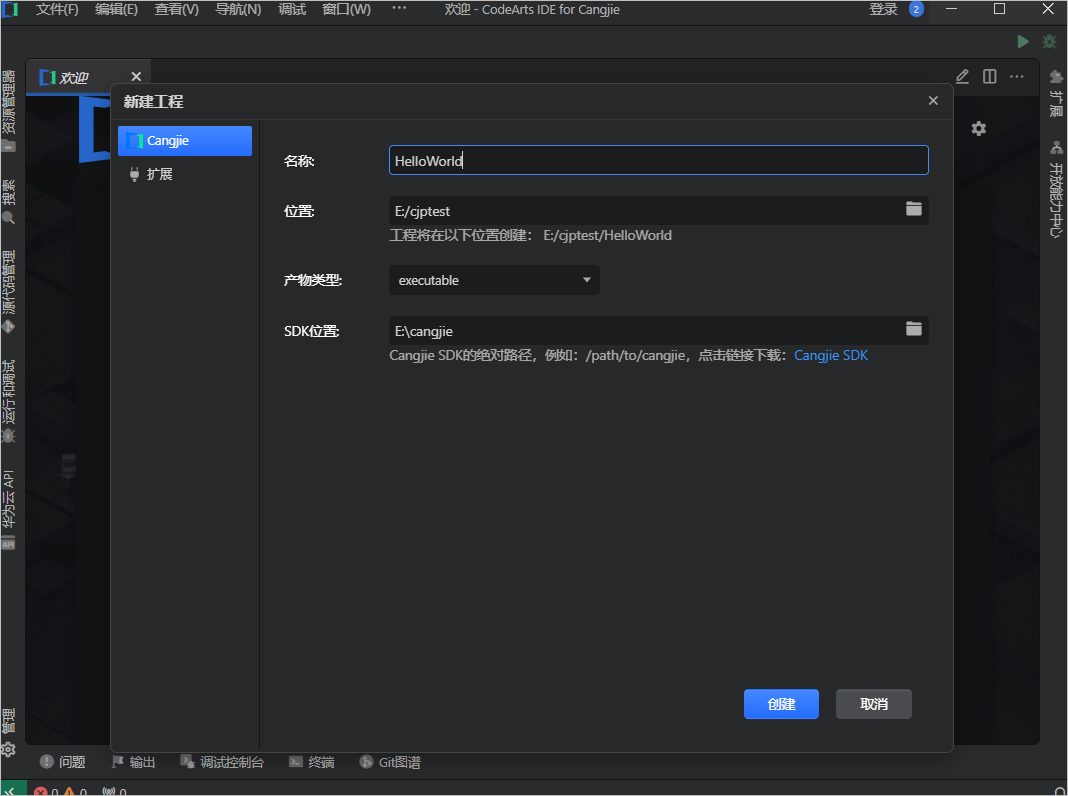Select Cangjie project type in dialog list
The image size is (1068, 796).
[x=185, y=140]
